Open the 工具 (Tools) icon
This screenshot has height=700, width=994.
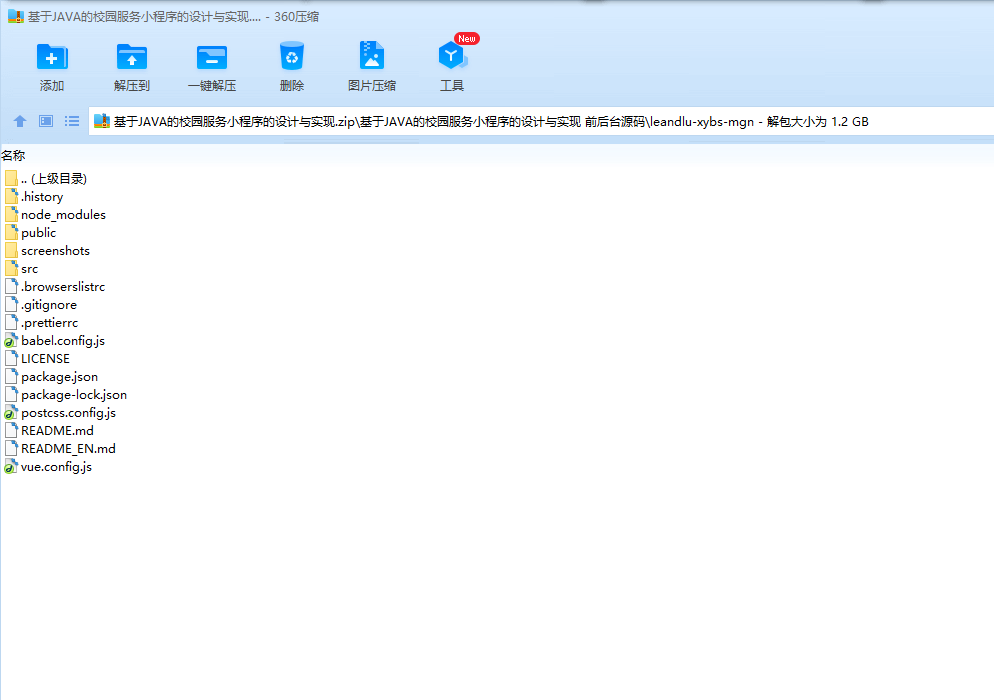[452, 56]
